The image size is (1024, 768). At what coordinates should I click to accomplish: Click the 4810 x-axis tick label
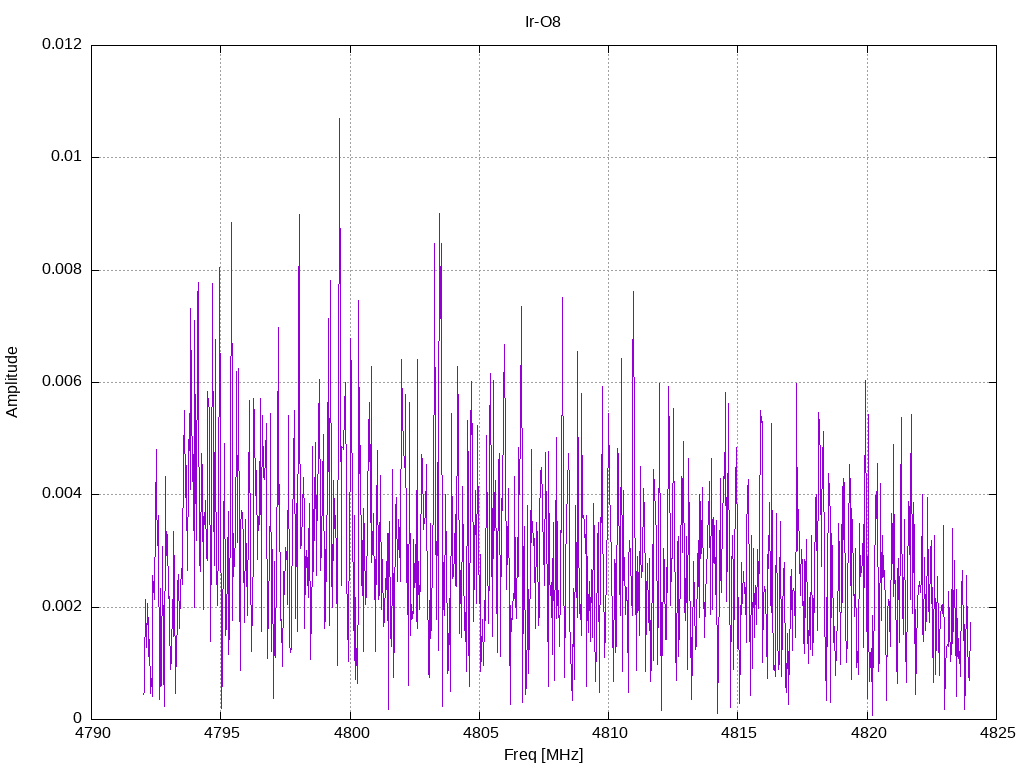[x=609, y=733]
